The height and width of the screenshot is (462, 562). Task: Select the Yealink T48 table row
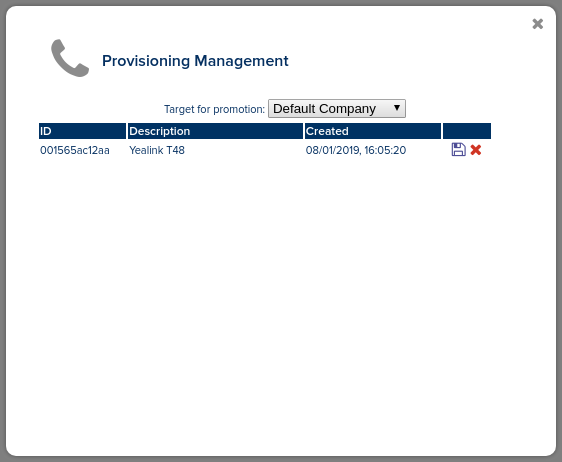click(x=265, y=150)
